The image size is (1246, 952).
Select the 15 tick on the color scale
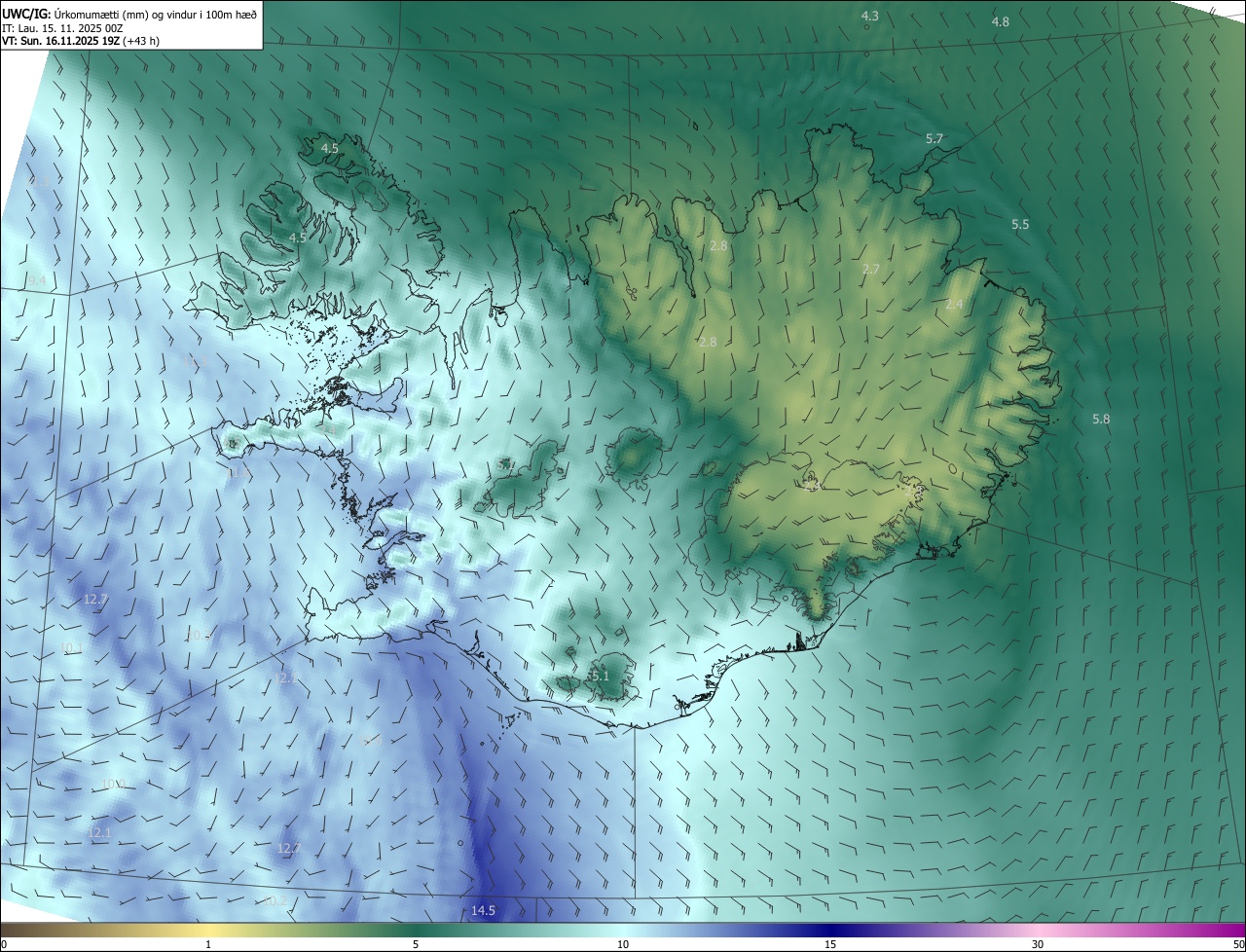829,944
